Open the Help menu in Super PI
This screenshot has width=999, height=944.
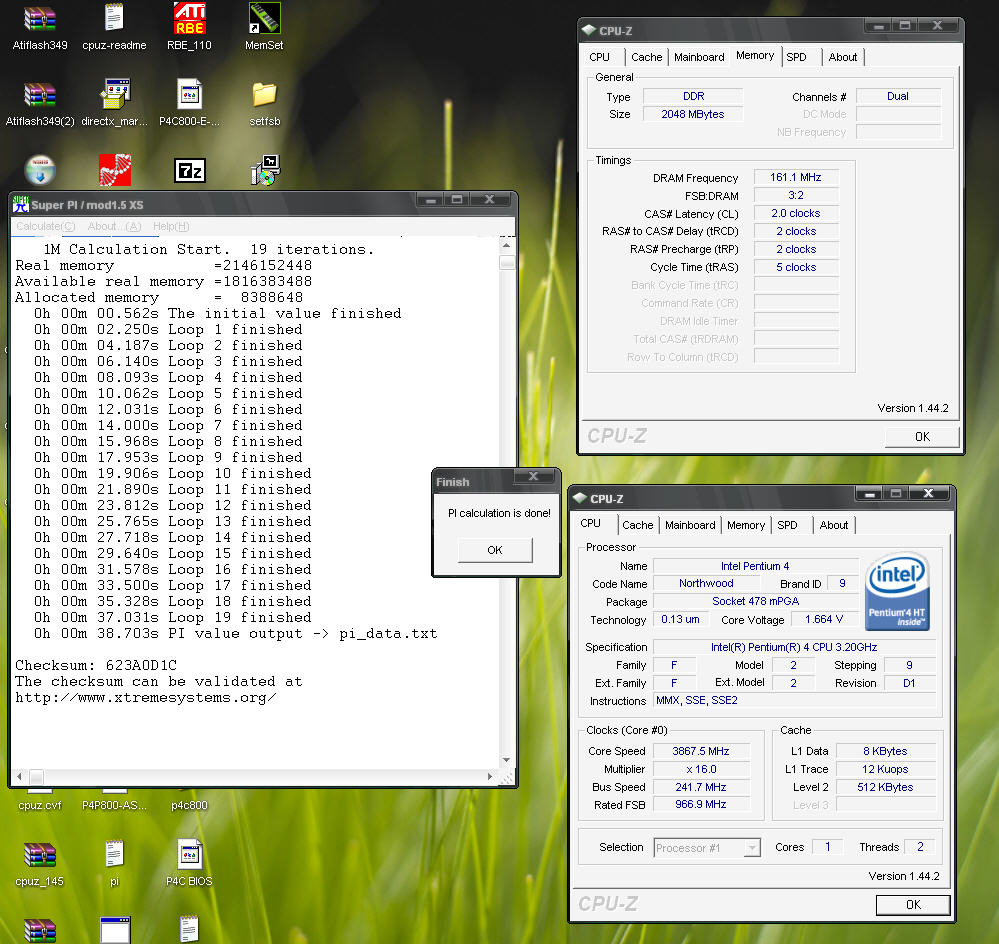[171, 226]
